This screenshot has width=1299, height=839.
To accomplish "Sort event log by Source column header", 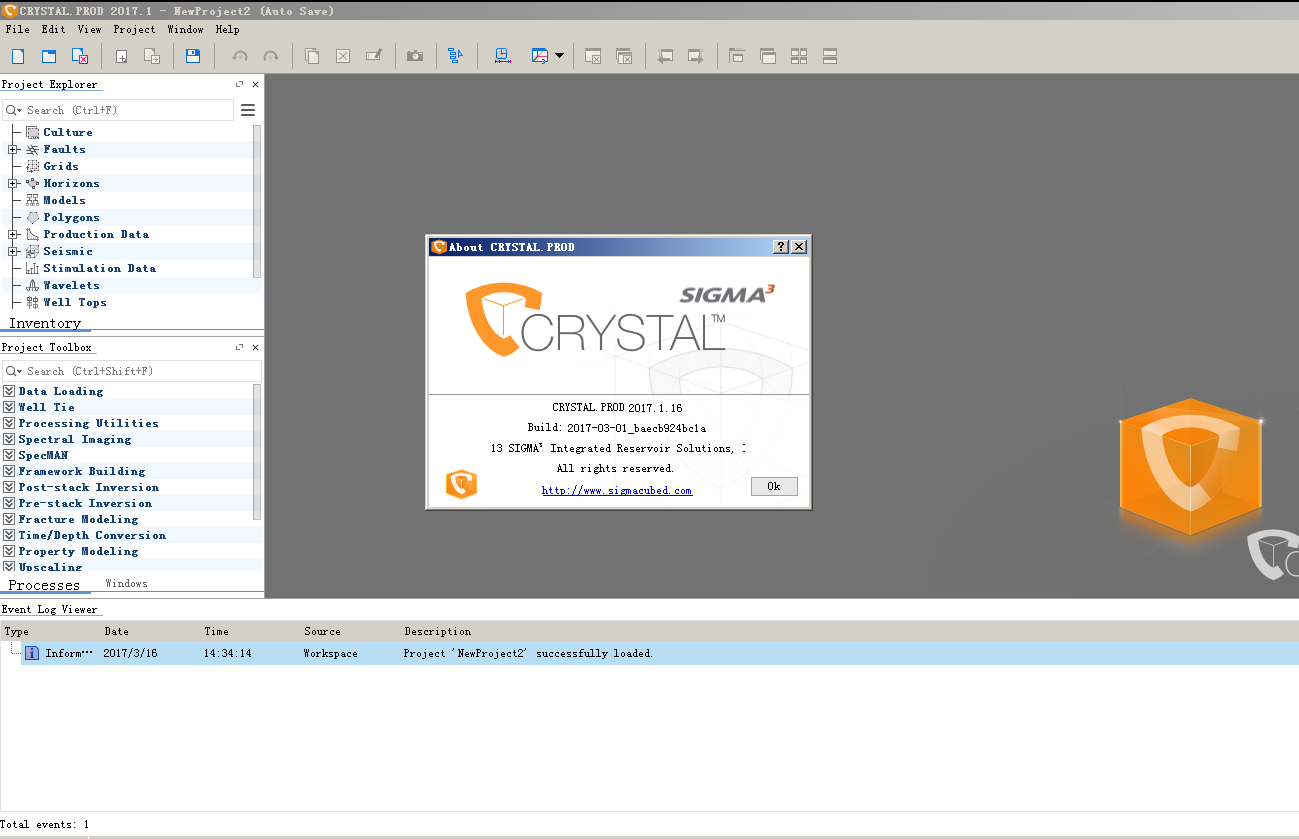I will click(322, 631).
